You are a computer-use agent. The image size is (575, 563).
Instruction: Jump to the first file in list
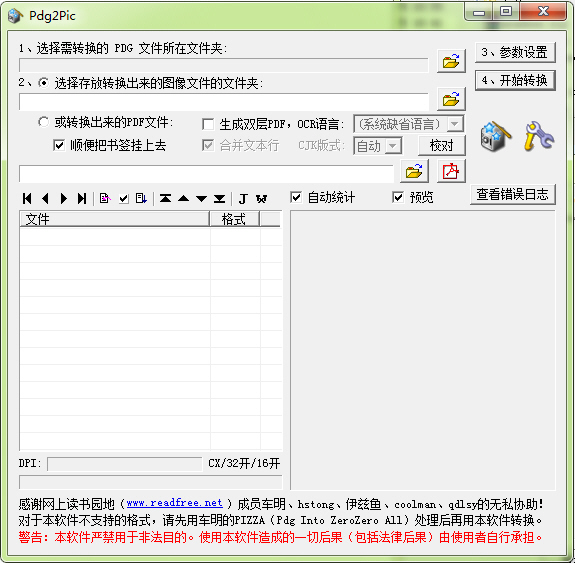pyautogui.click(x=27, y=198)
